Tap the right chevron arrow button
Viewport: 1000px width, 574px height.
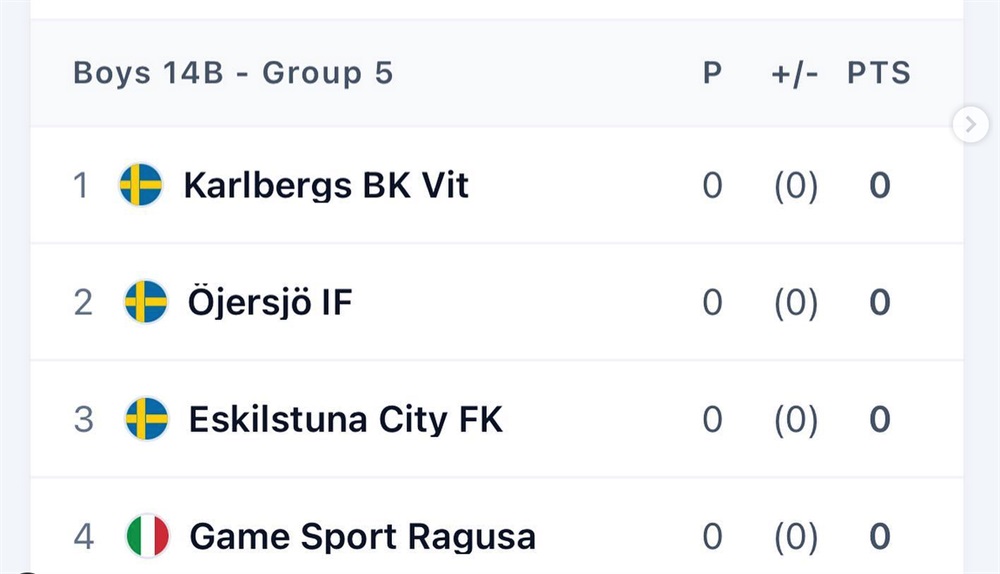971,124
